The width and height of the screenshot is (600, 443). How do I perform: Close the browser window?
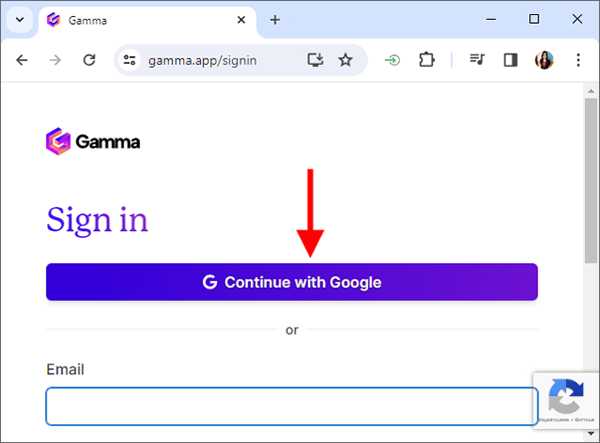(577, 19)
